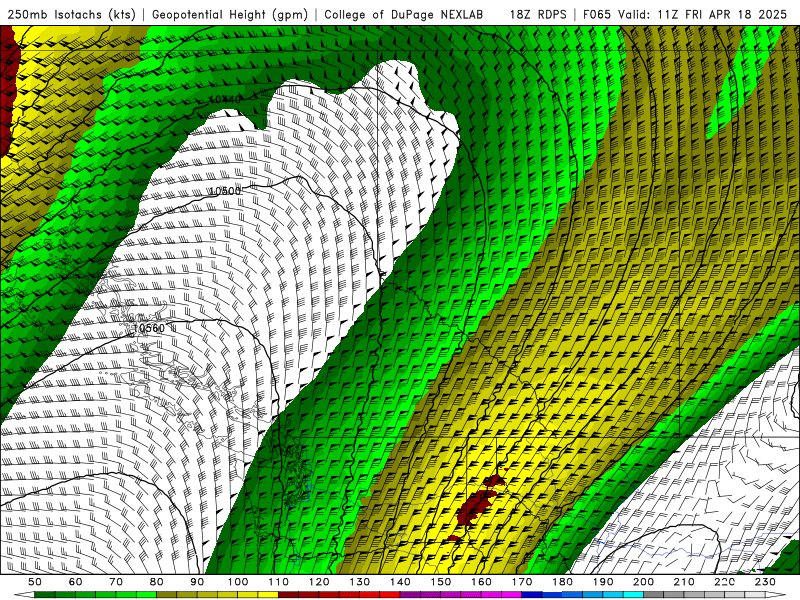Click the 10560 height contour label
800x600 pixels.
point(148,328)
